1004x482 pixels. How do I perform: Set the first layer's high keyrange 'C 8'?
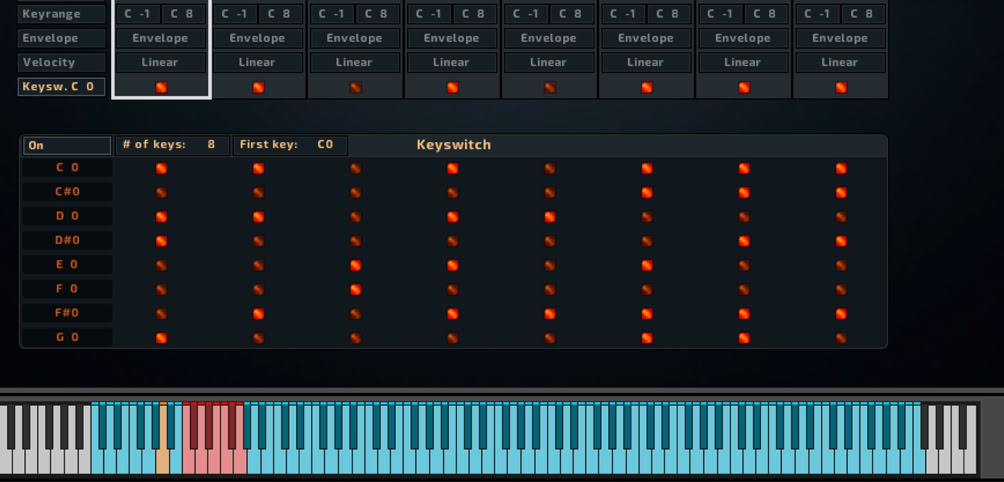click(183, 13)
